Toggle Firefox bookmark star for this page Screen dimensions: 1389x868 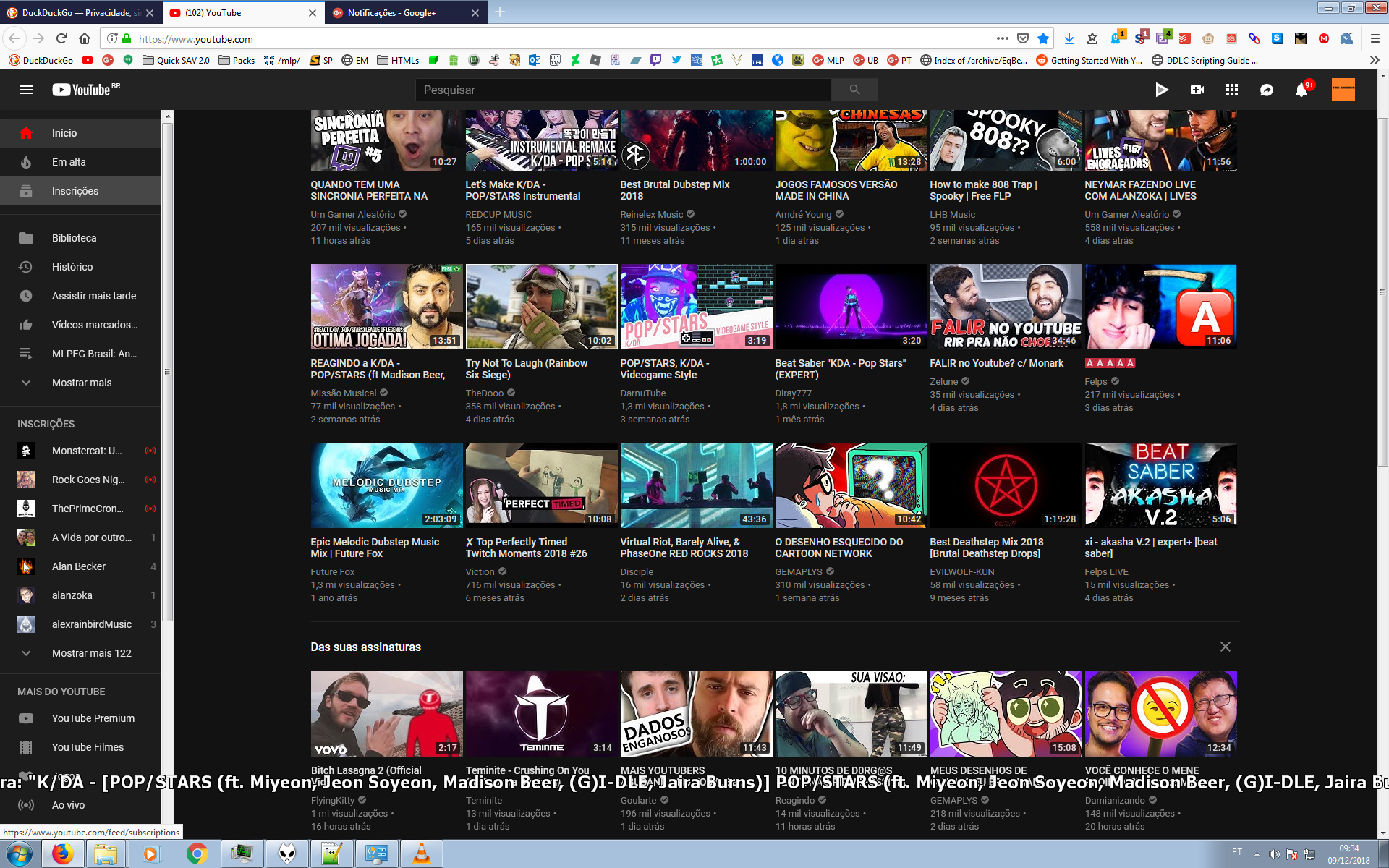click(1042, 39)
